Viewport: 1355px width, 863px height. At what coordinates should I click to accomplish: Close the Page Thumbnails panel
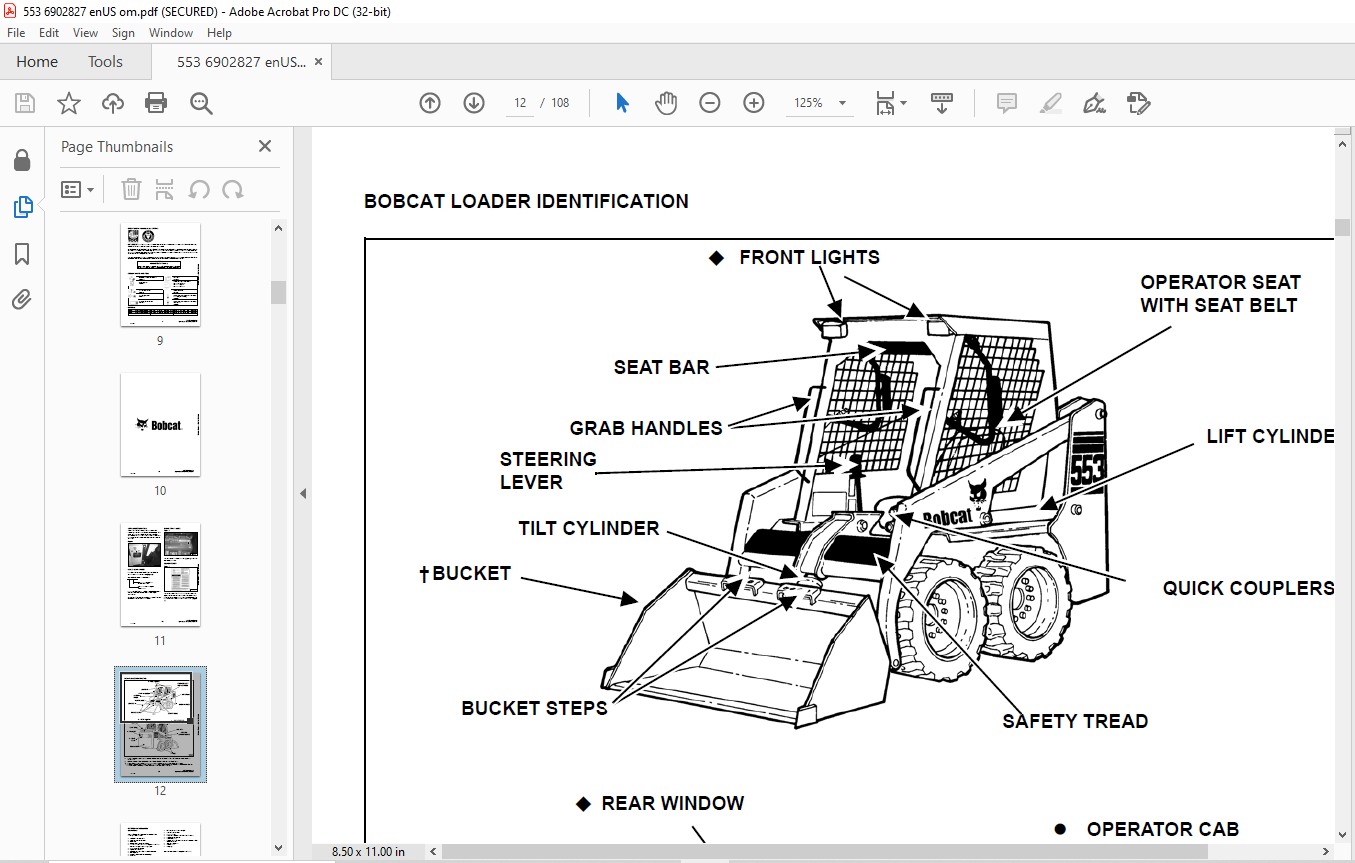265,146
